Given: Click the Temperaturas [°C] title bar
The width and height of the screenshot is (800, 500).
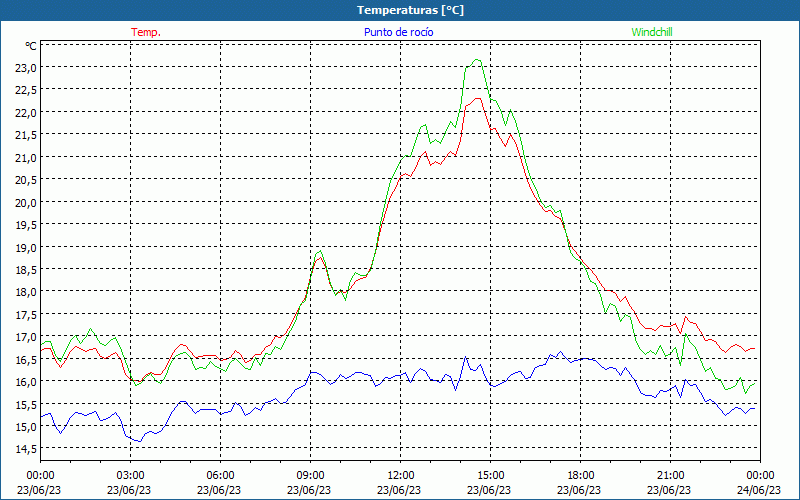Looking at the screenshot, I should [400, 10].
